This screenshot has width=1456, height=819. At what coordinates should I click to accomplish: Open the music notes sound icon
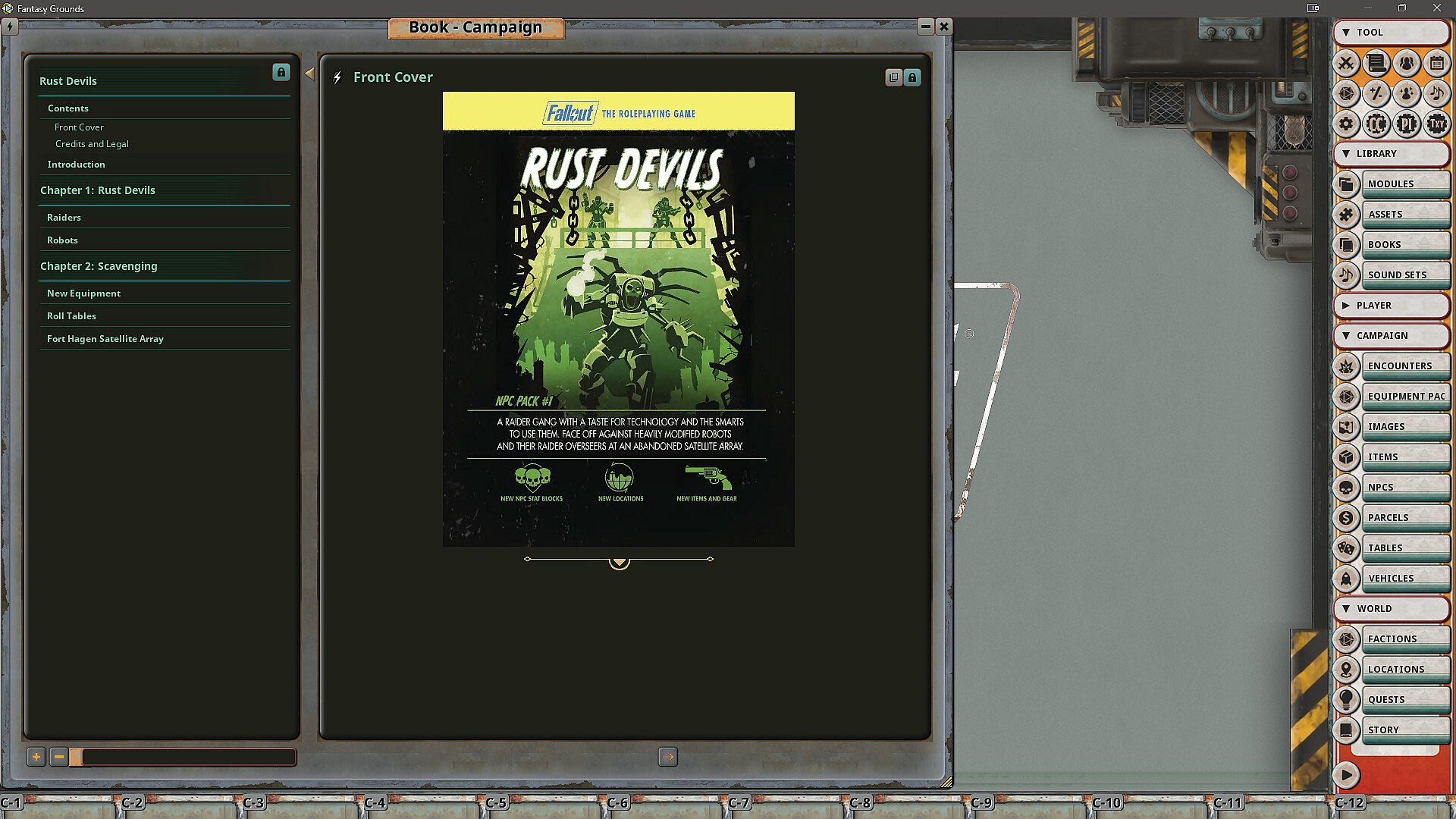click(1436, 93)
